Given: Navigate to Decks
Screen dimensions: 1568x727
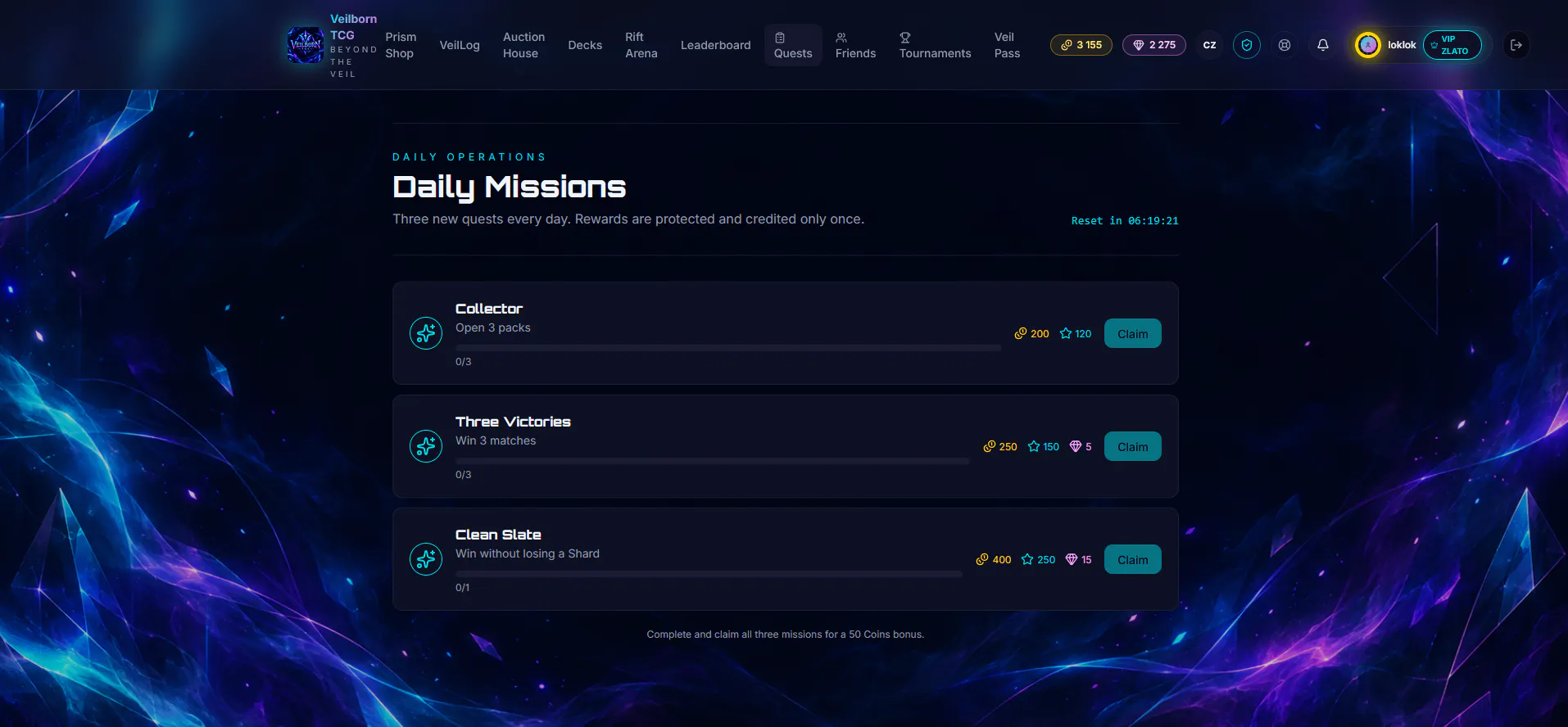Looking at the screenshot, I should (585, 45).
